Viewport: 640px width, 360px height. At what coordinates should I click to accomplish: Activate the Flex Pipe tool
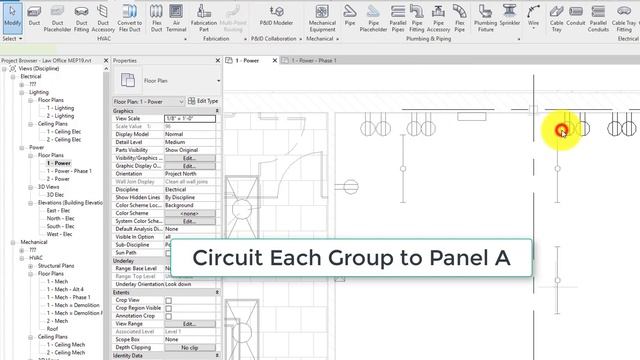(460, 18)
